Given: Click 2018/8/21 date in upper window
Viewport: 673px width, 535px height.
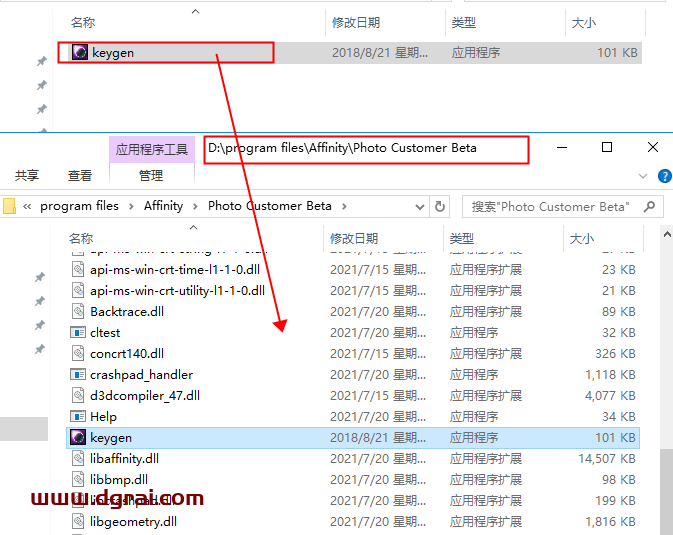Looking at the screenshot, I should pyautogui.click(x=380, y=53).
